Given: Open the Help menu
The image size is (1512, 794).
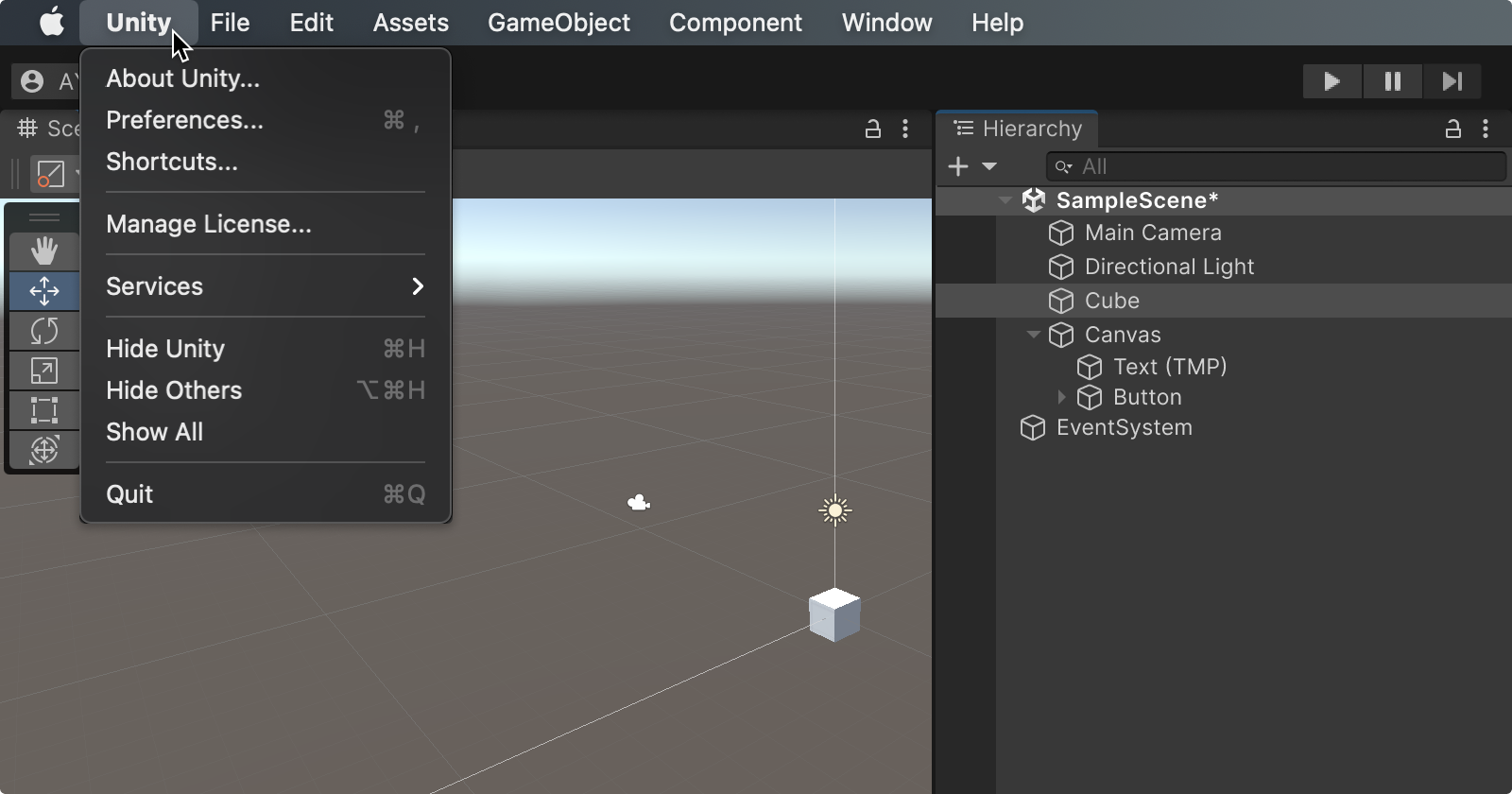Looking at the screenshot, I should pyautogui.click(x=997, y=23).
